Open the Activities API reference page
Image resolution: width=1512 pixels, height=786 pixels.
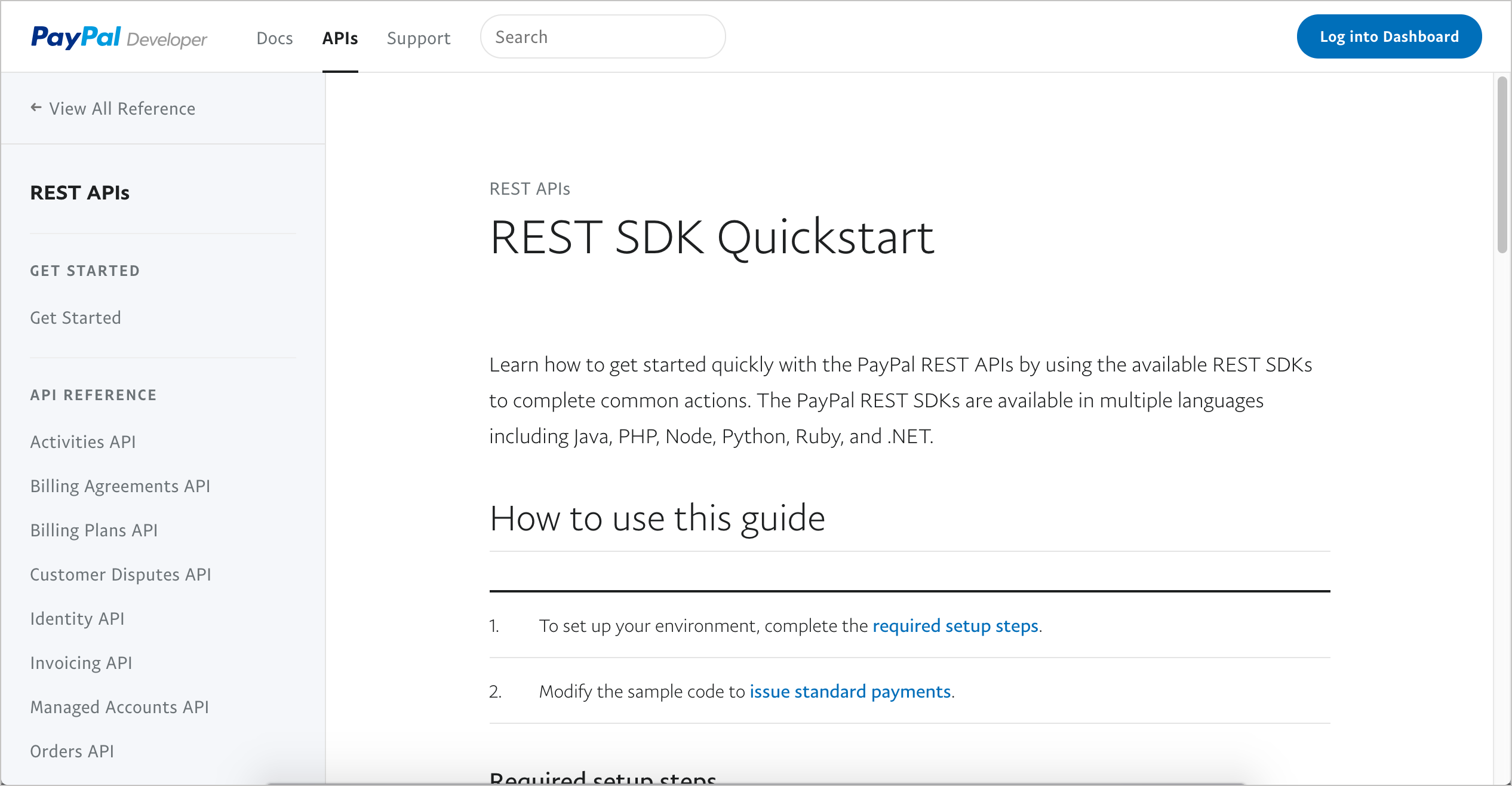click(83, 441)
